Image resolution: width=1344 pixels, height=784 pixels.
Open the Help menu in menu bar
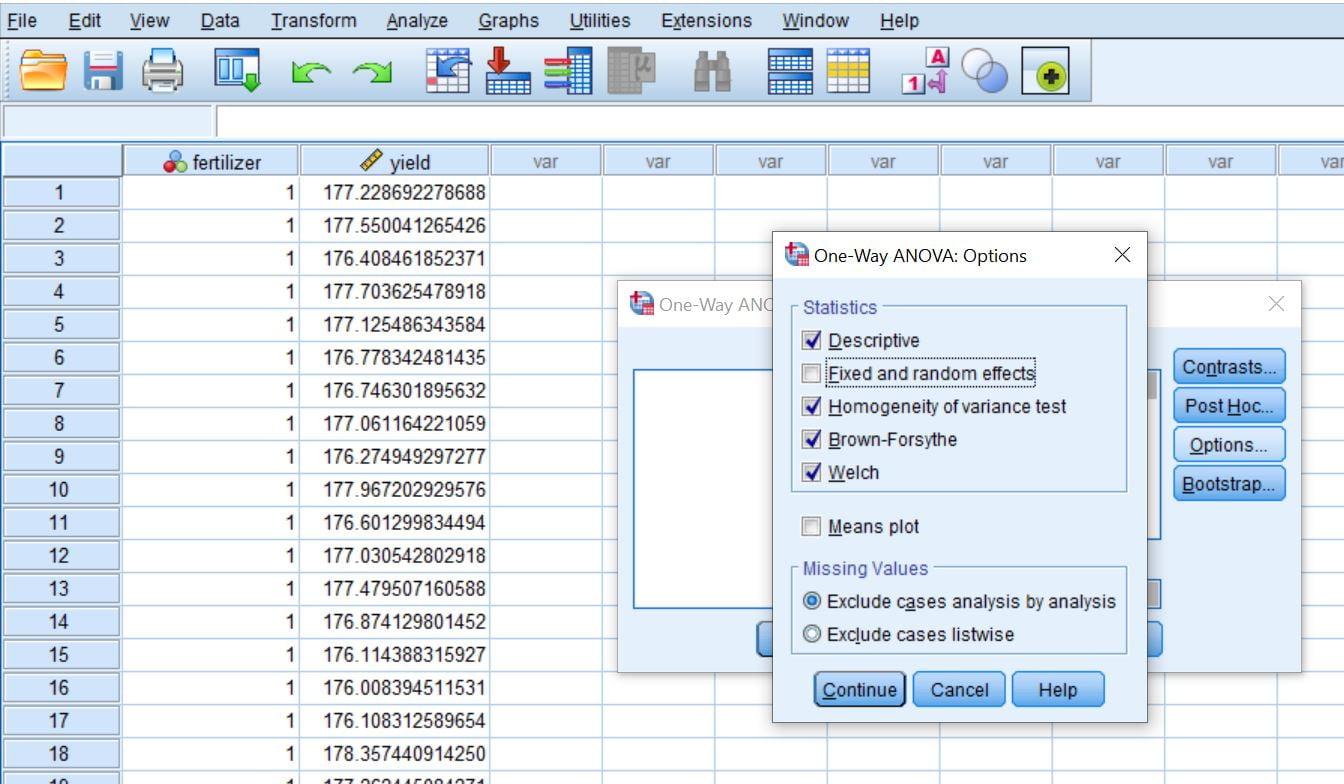899,20
